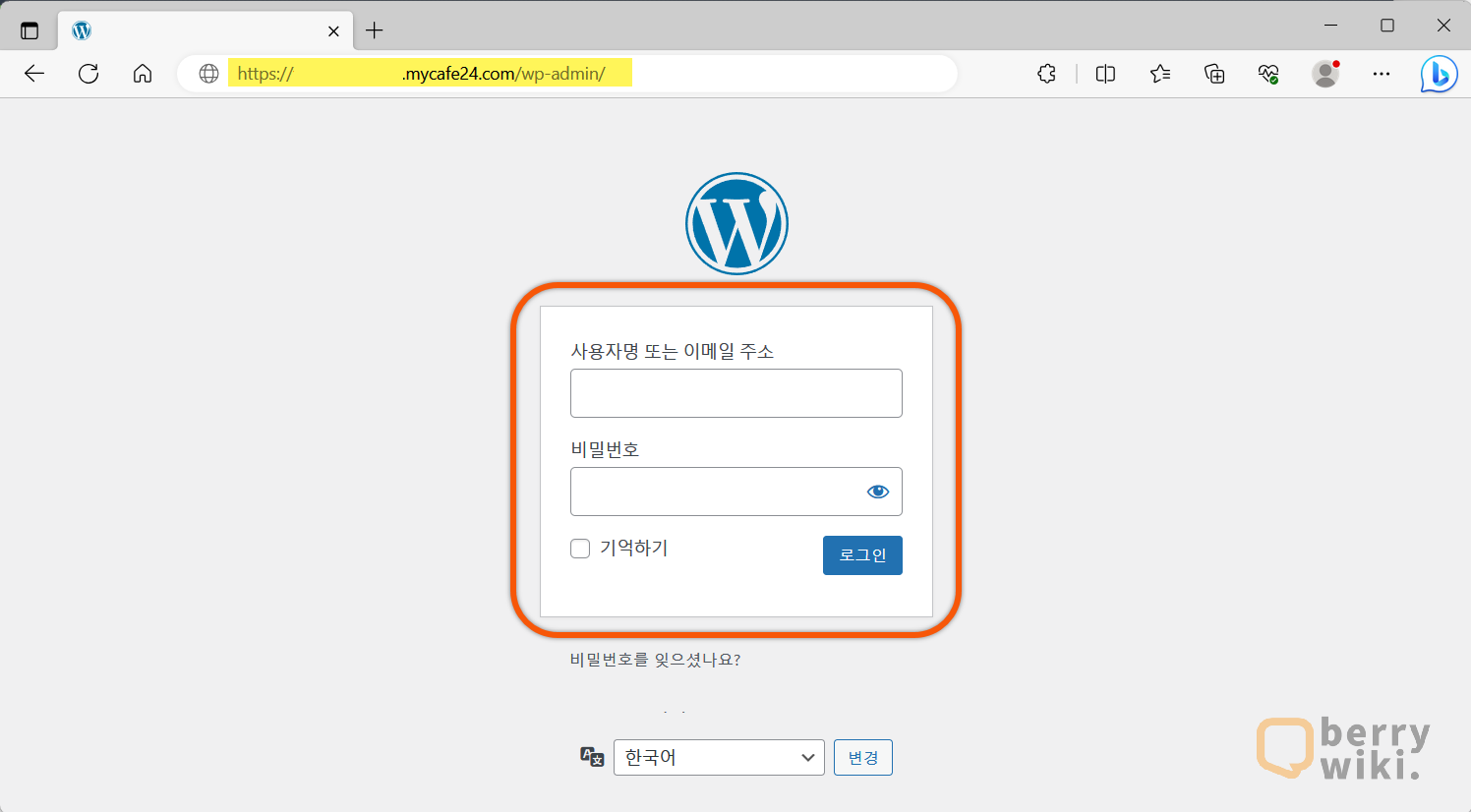Toggle split screen view icon
Viewport: 1471px width, 812px height.
click(1105, 74)
